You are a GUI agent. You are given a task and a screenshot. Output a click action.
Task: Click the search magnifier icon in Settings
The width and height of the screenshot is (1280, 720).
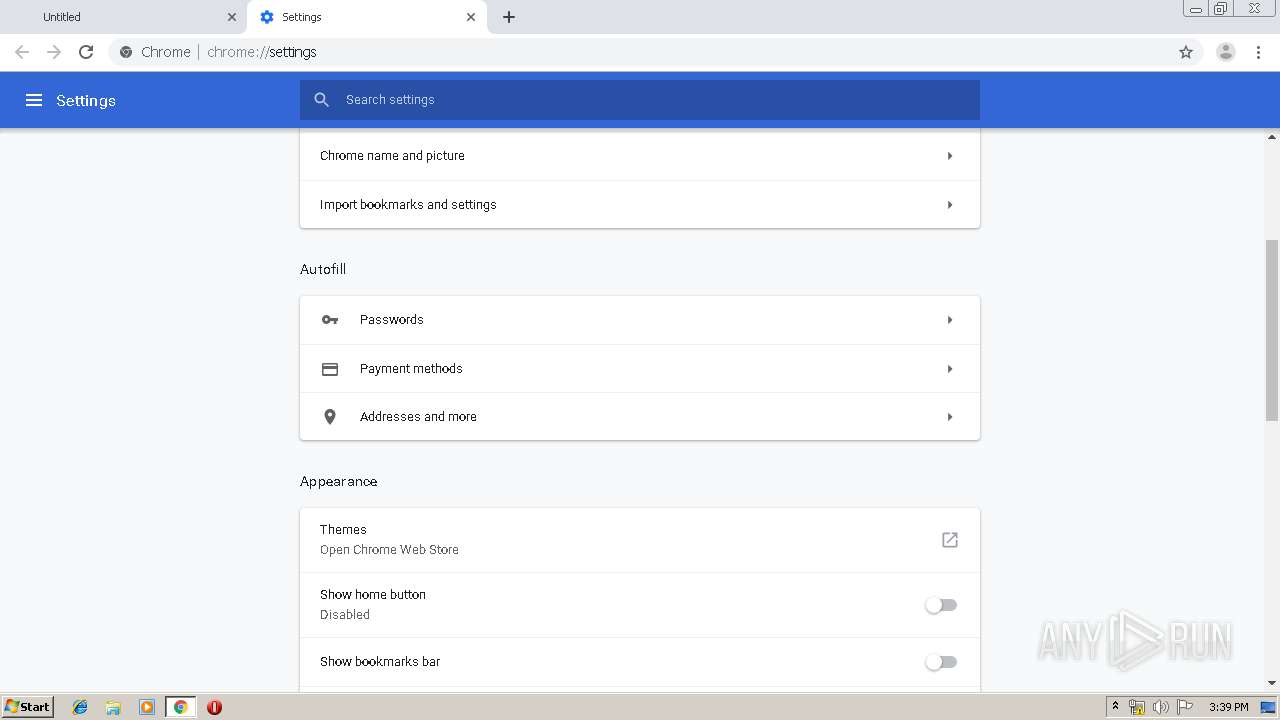coord(321,100)
